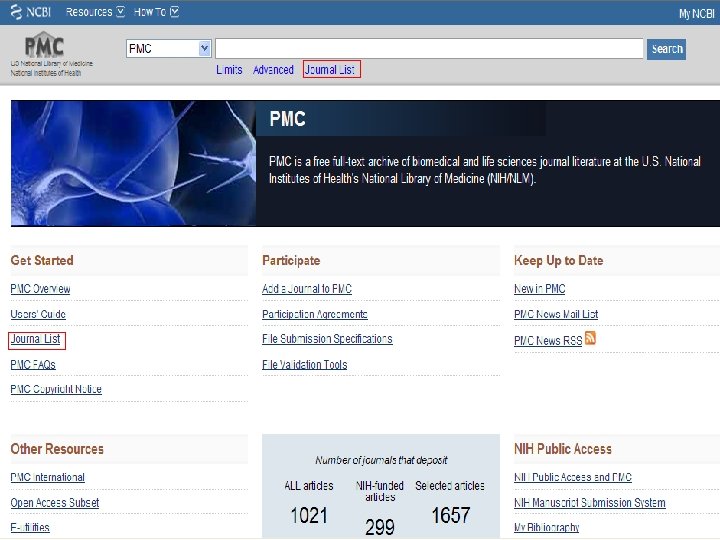Open My Bibliography link
The height and width of the screenshot is (540, 720).
546,527
